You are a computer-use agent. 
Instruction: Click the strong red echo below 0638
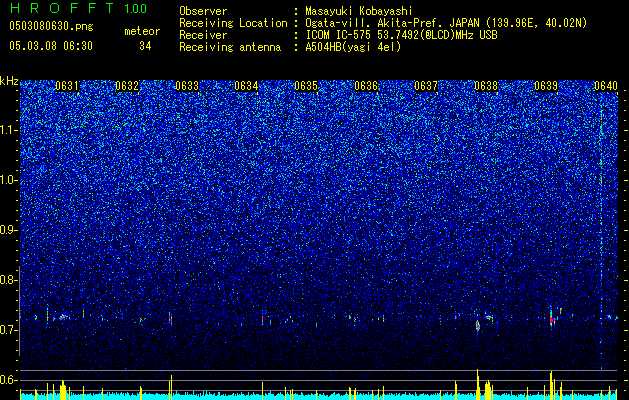click(x=478, y=325)
